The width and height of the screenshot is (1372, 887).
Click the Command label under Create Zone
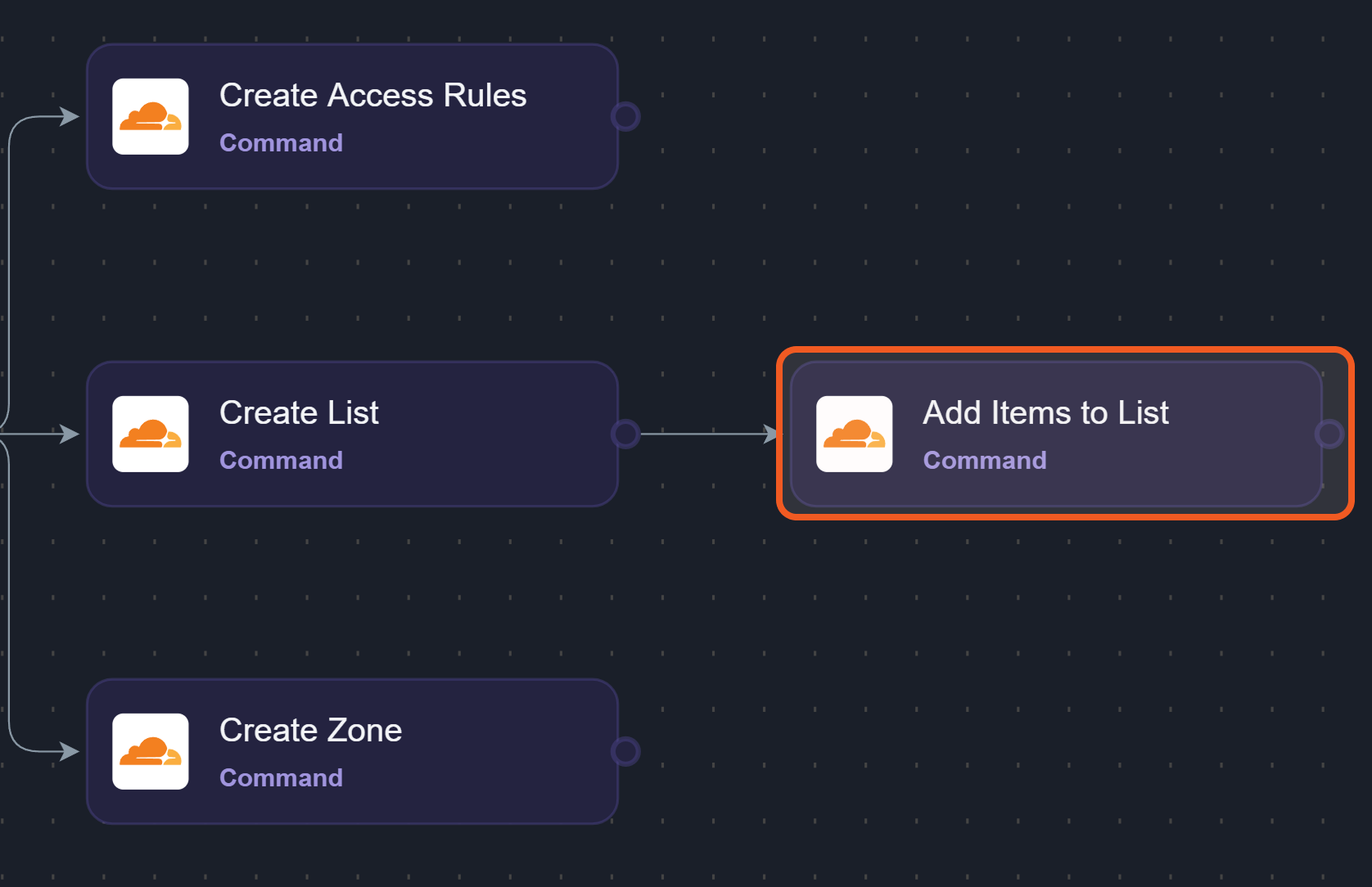281,777
